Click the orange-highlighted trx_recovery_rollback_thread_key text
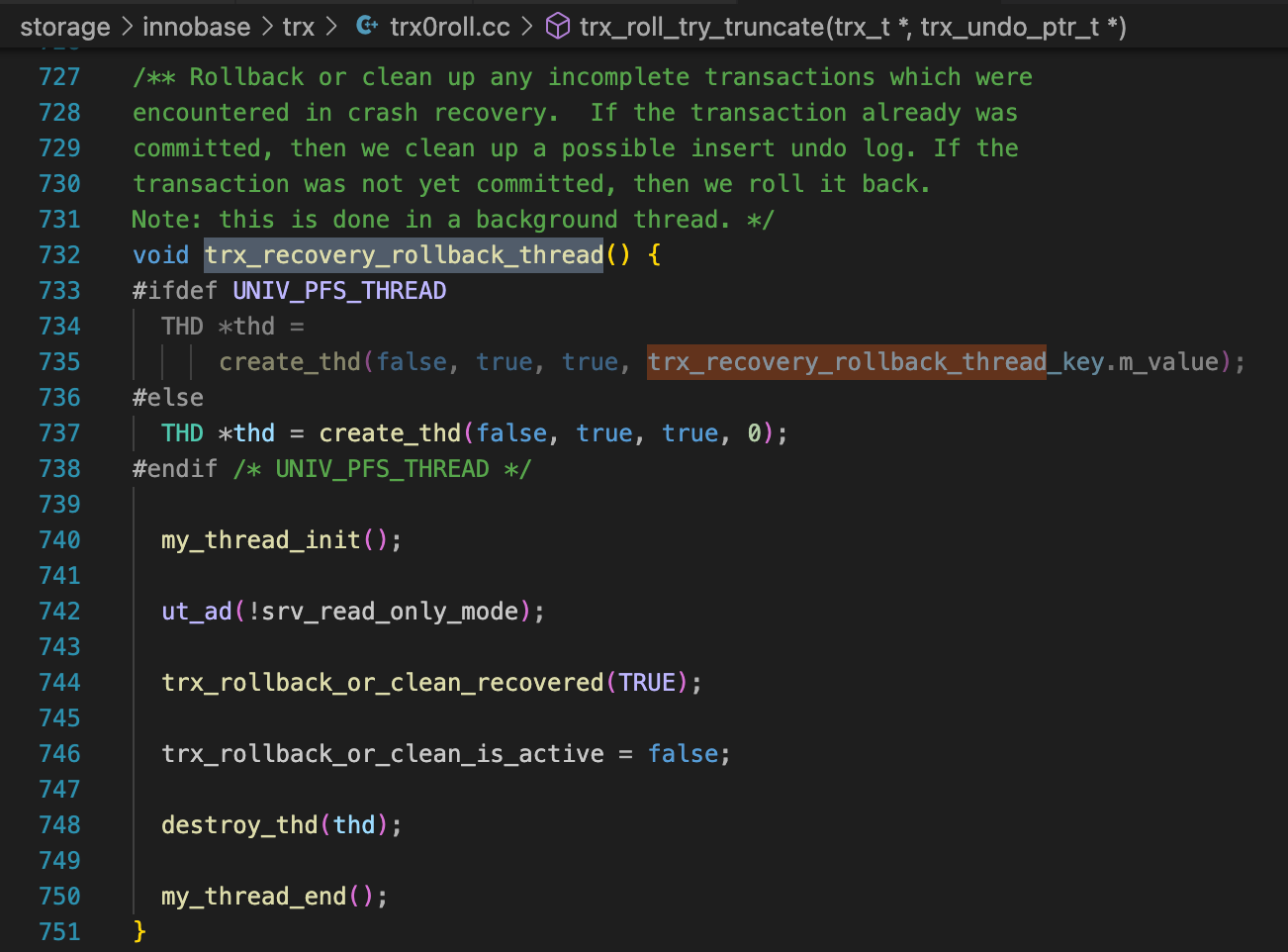Image resolution: width=1288 pixels, height=952 pixels. coord(846,362)
